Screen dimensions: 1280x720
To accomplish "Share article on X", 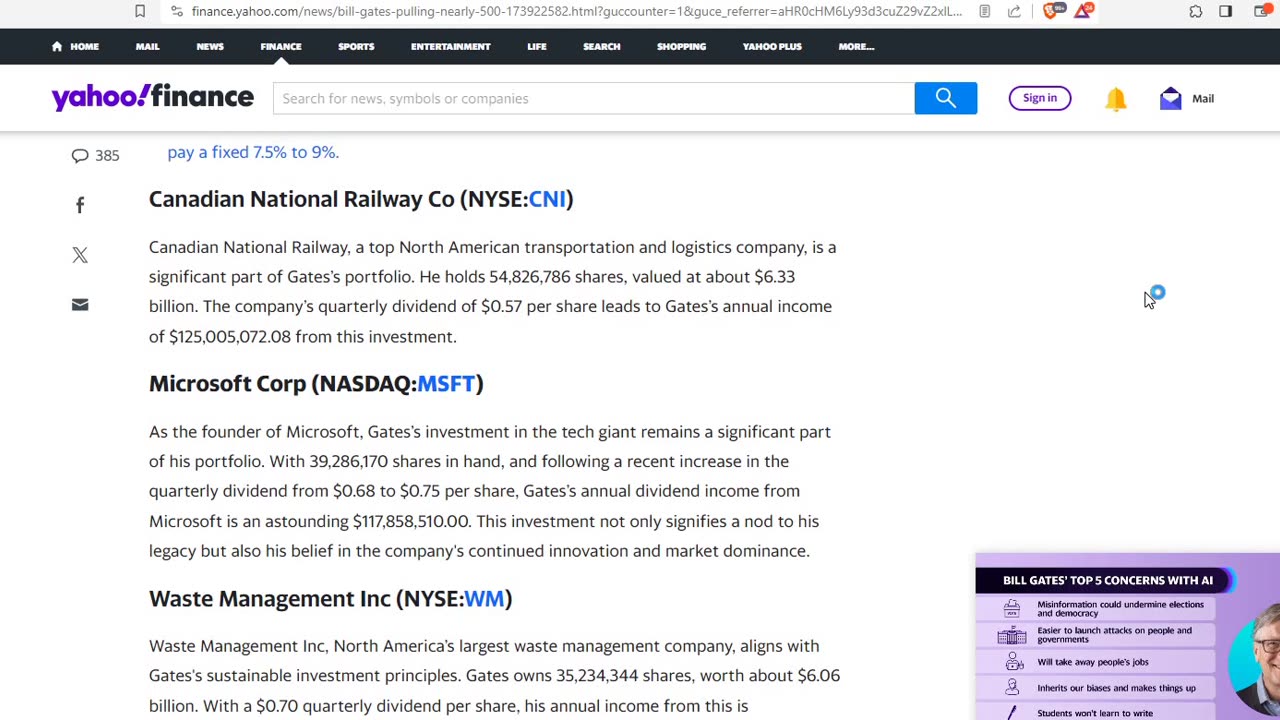I will click(x=80, y=255).
